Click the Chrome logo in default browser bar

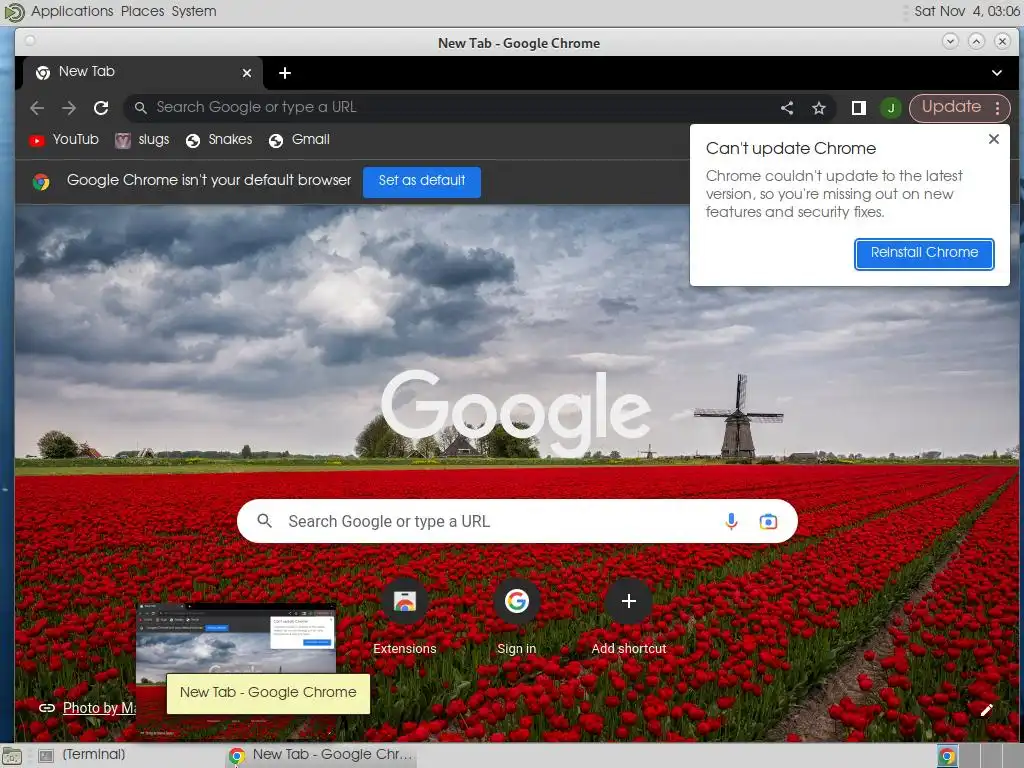(41, 182)
